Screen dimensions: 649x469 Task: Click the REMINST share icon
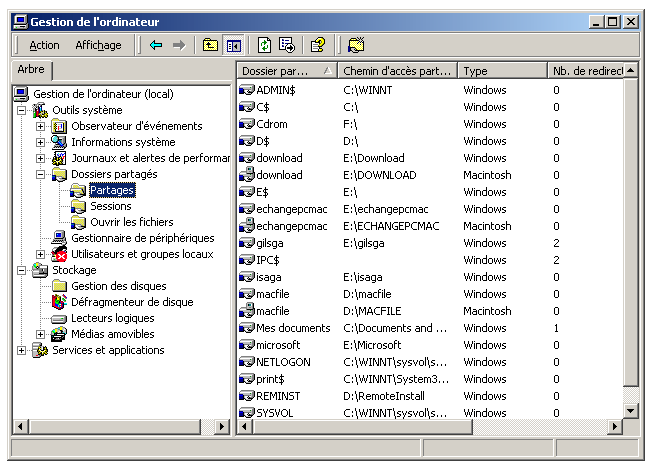point(247,396)
